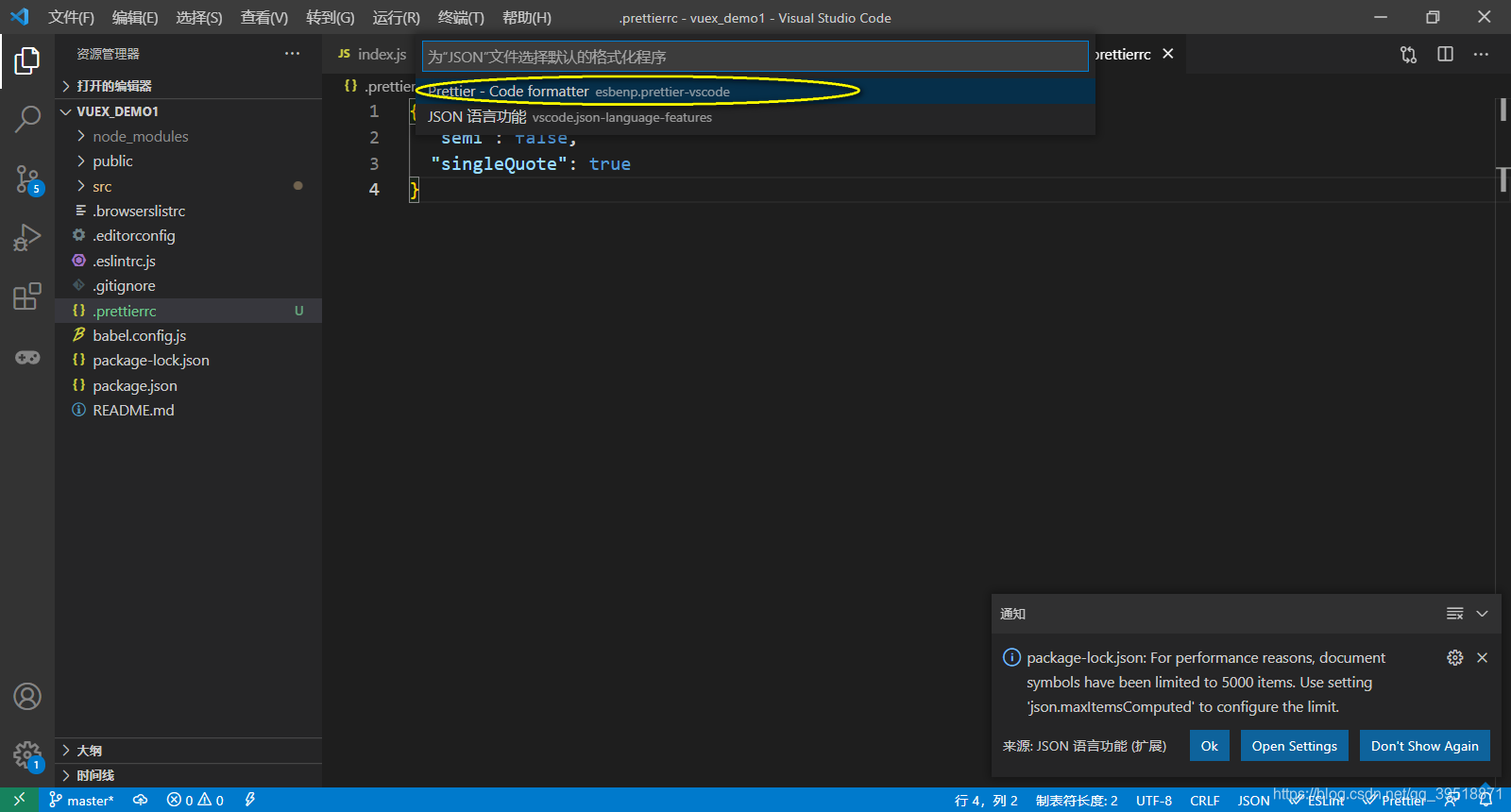
Task: Focus the default formatter picker input
Action: pyautogui.click(x=755, y=57)
